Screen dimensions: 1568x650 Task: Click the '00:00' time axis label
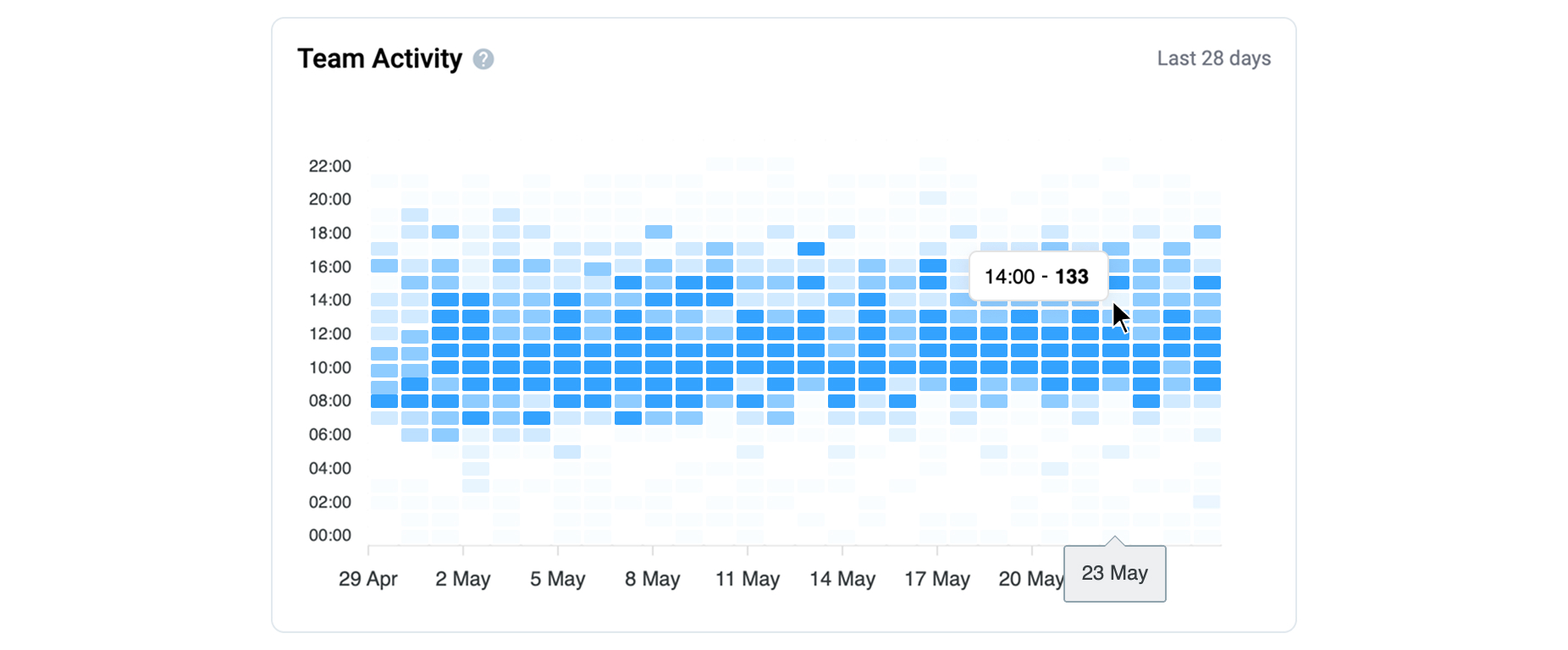(329, 535)
